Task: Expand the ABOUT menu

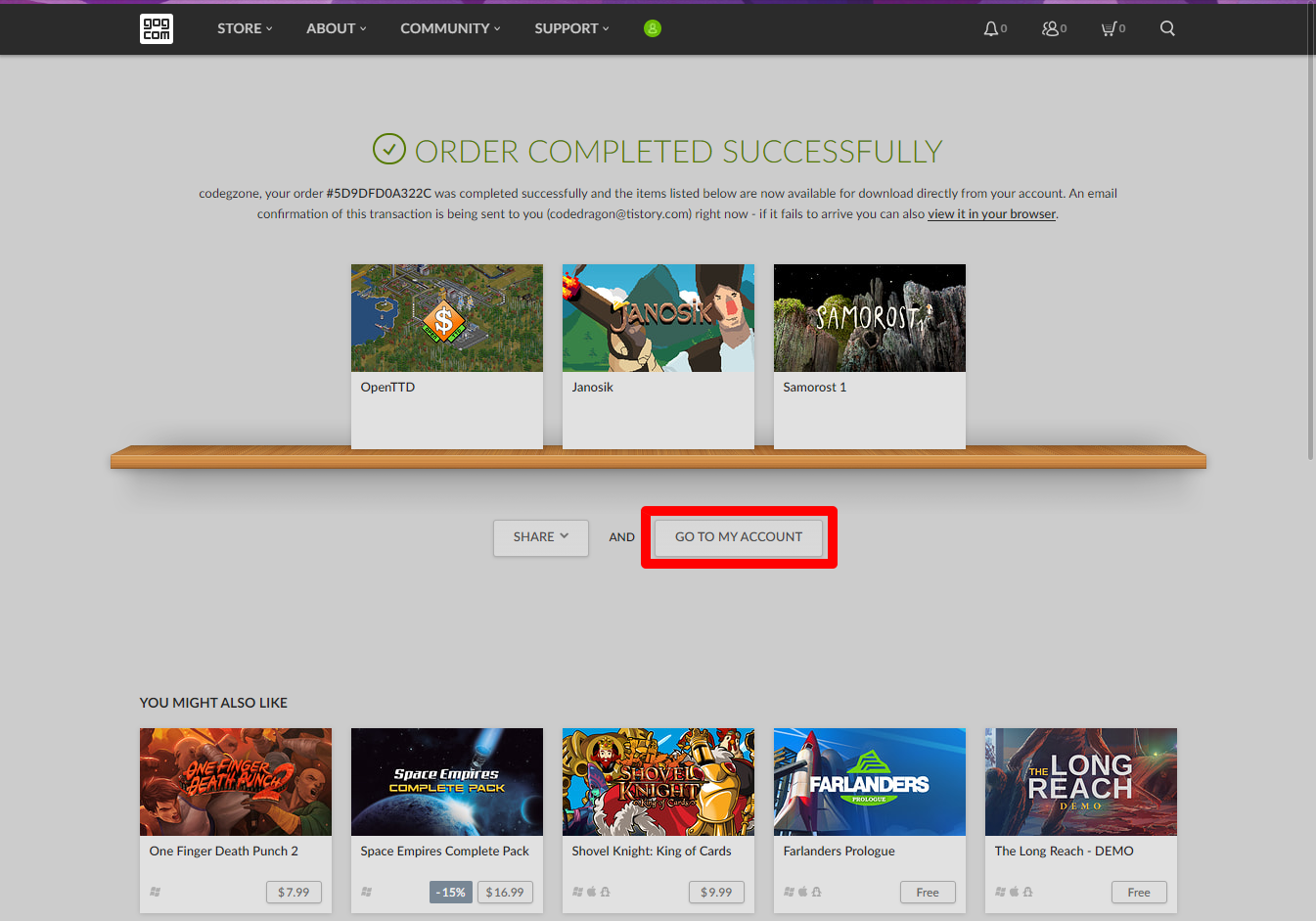Action: pyautogui.click(x=337, y=28)
